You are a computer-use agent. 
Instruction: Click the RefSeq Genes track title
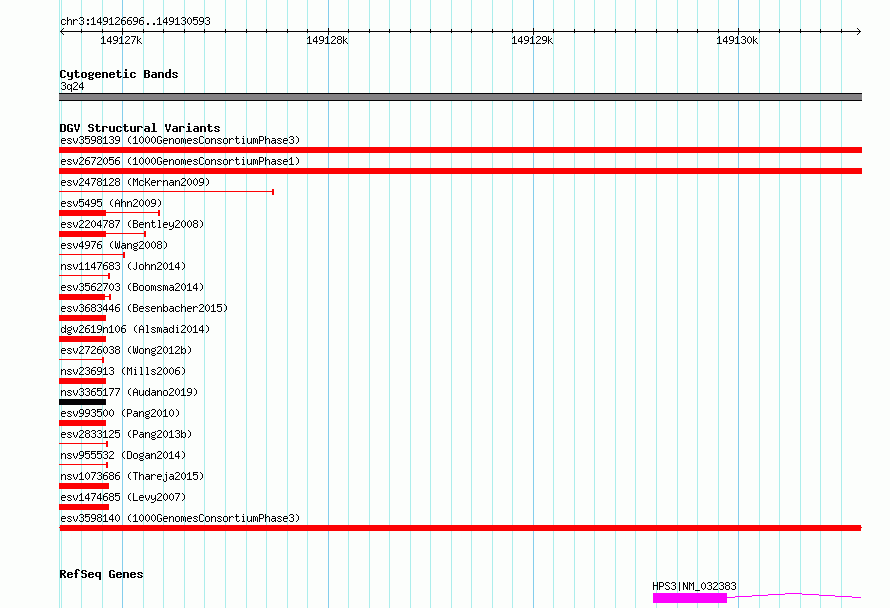101,574
